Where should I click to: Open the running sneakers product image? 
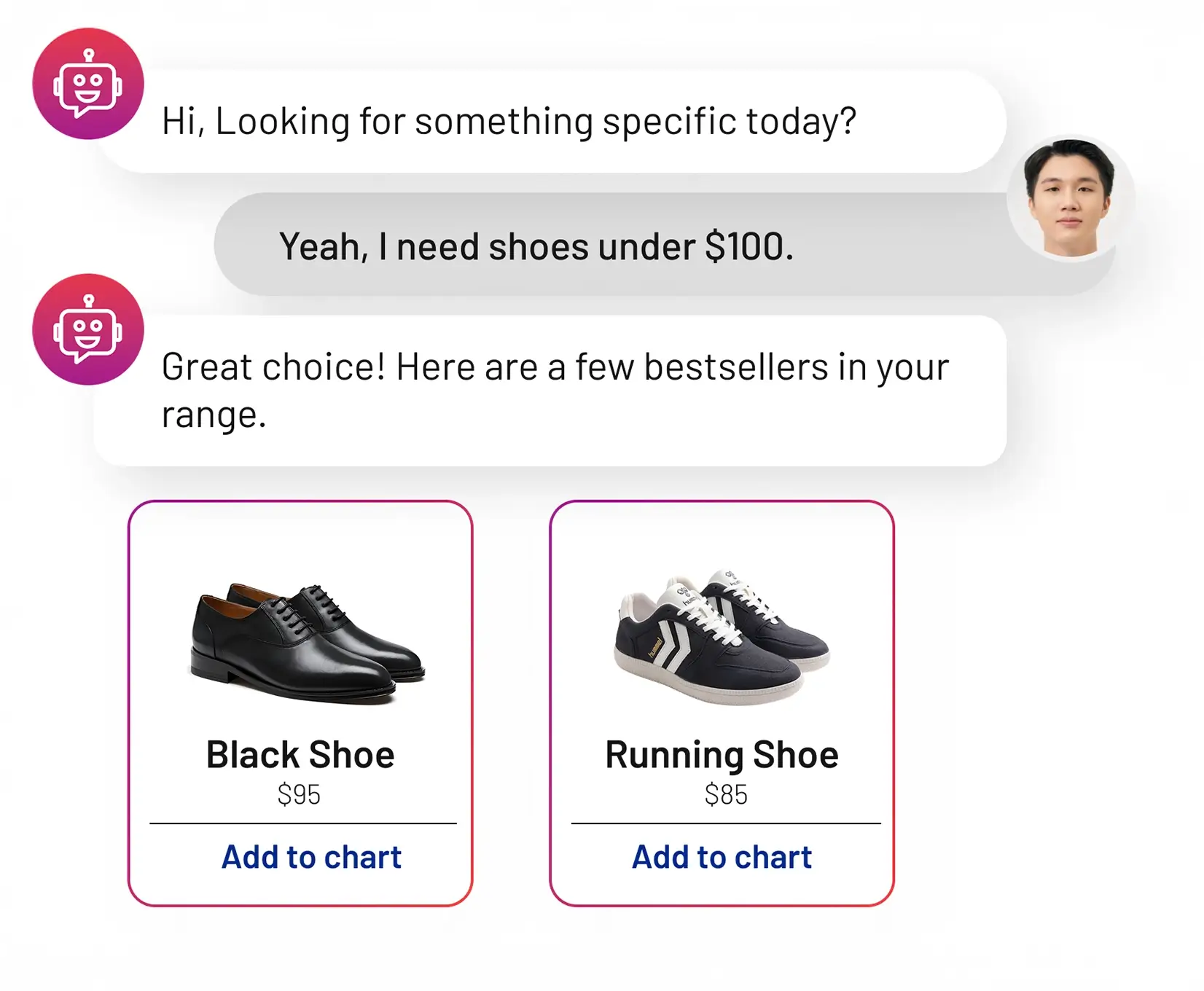coord(722,638)
